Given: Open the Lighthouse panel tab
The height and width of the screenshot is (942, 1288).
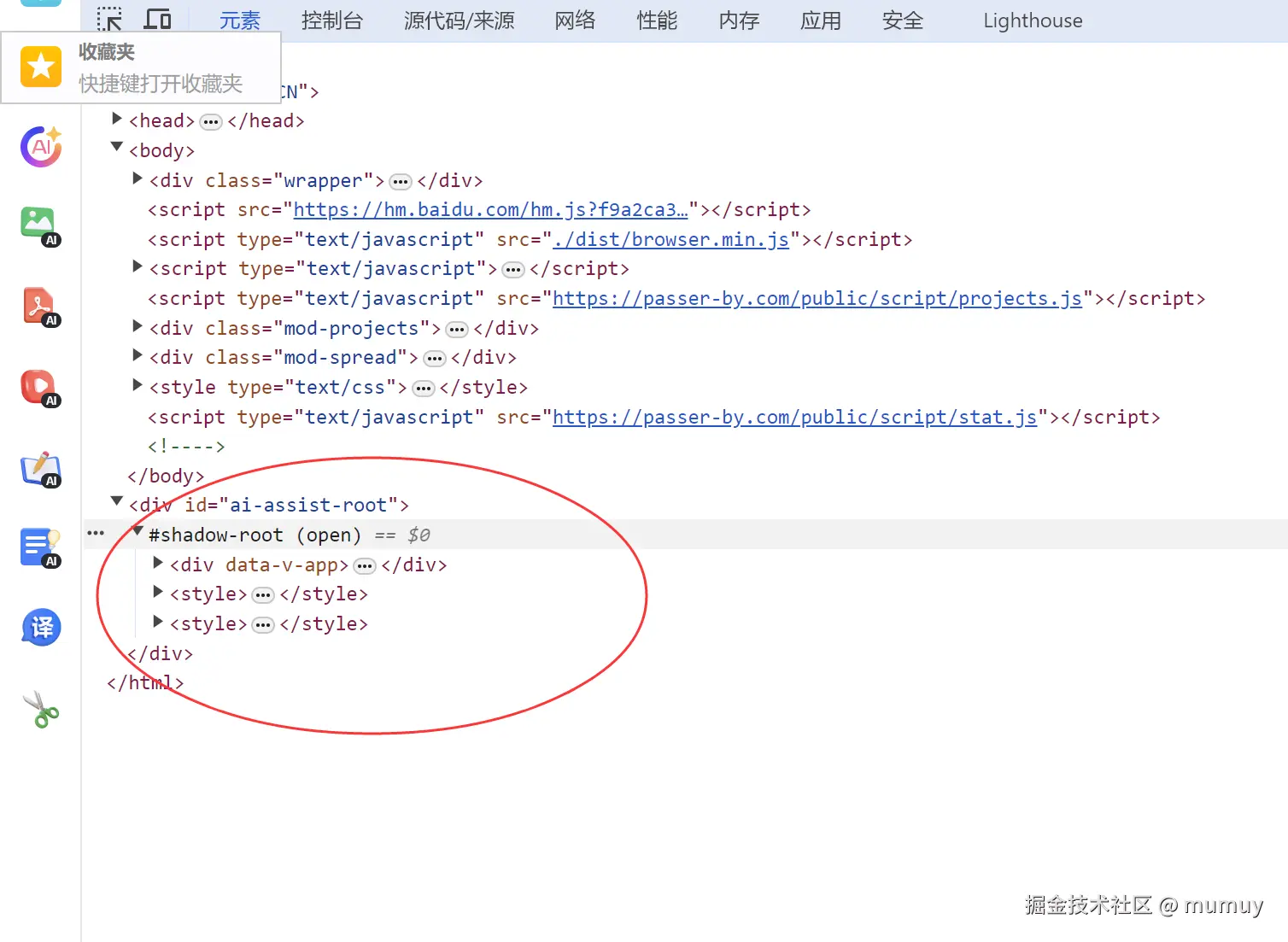Looking at the screenshot, I should 1032,20.
